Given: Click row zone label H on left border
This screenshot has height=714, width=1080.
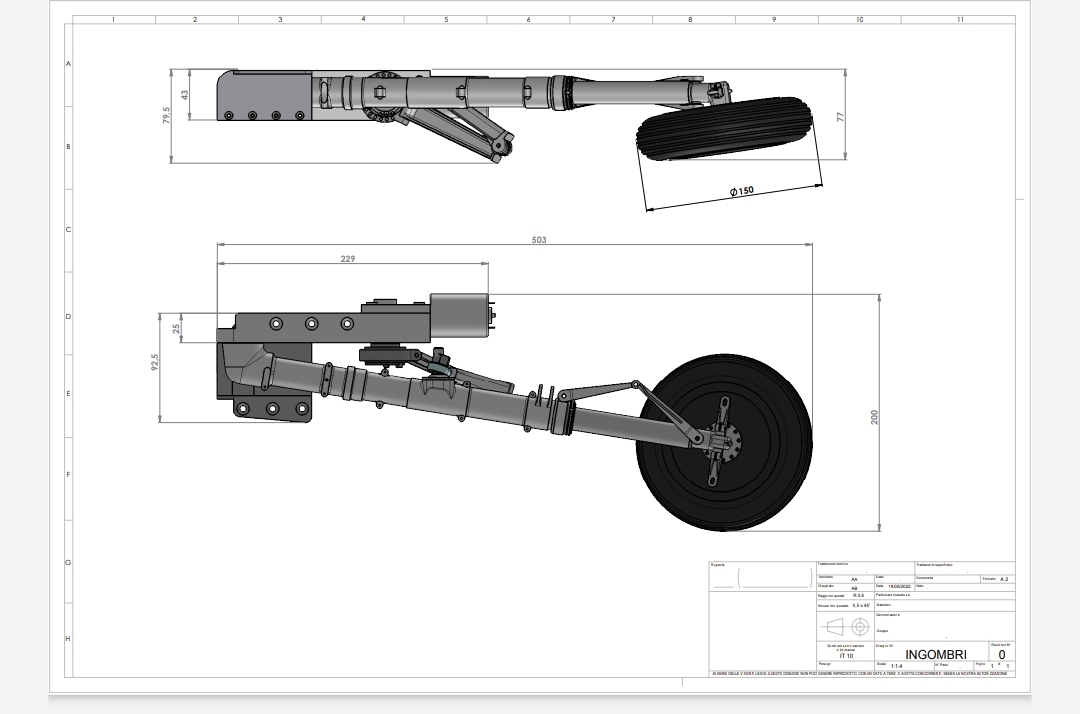Looking at the screenshot, I should (x=68, y=638).
